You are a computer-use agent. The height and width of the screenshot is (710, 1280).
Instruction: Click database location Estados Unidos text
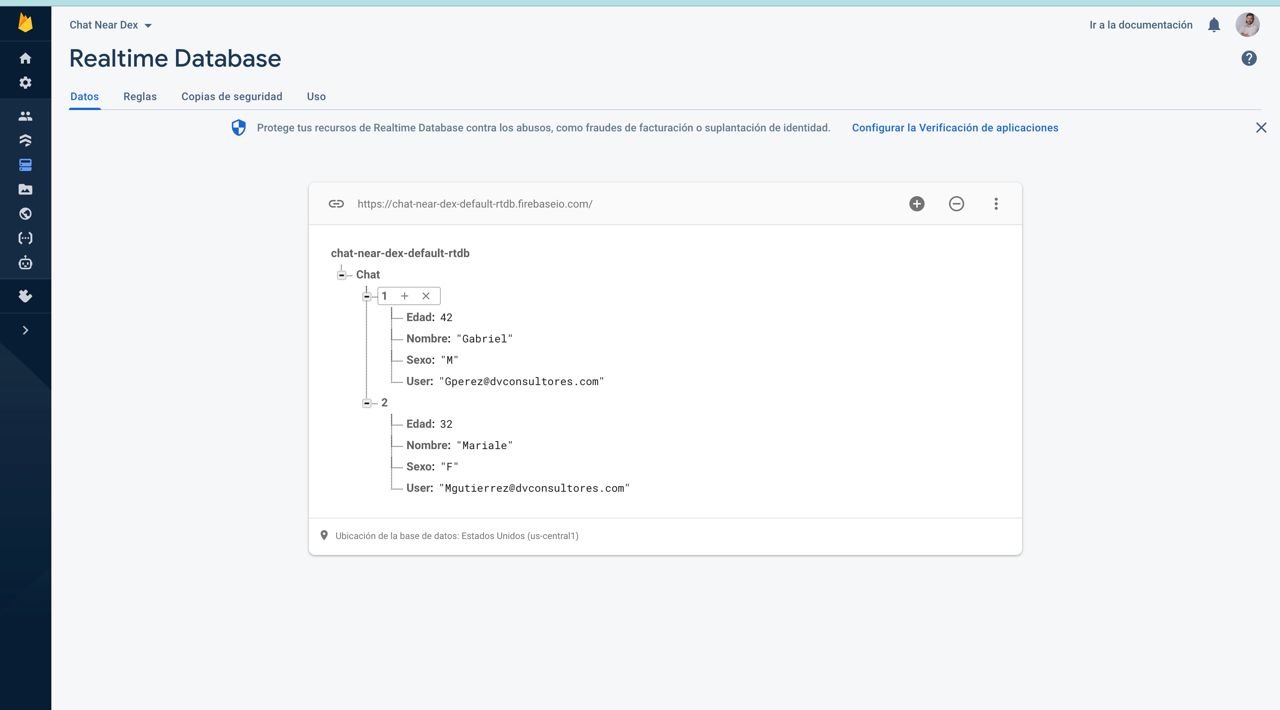point(457,536)
